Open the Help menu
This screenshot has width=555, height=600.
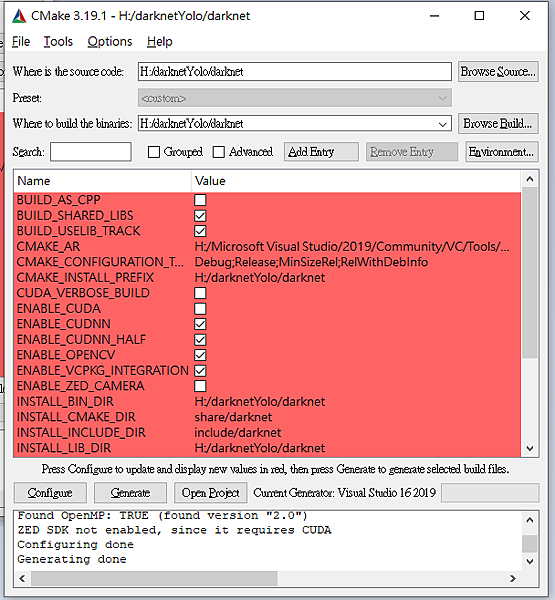pos(160,41)
